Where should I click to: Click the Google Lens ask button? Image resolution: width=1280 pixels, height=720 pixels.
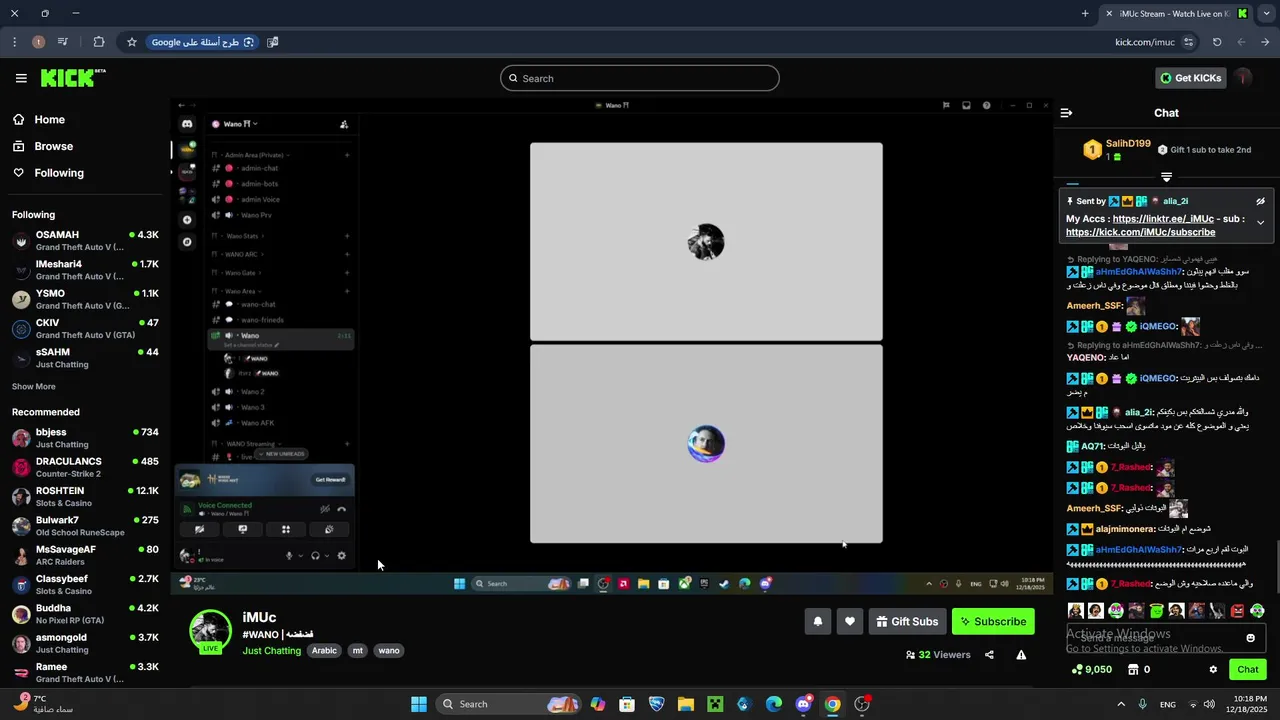(204, 42)
